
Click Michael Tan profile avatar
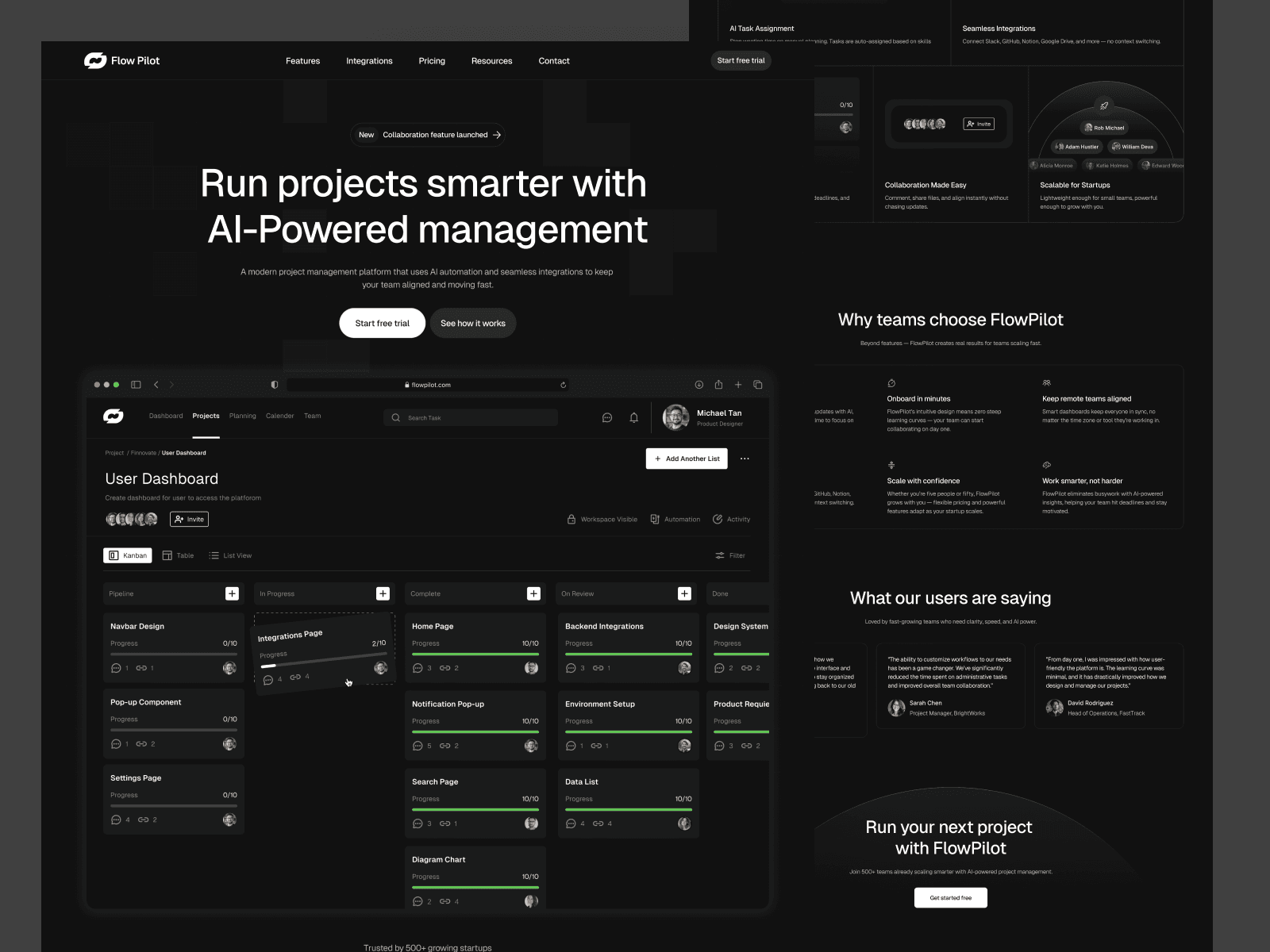676,417
